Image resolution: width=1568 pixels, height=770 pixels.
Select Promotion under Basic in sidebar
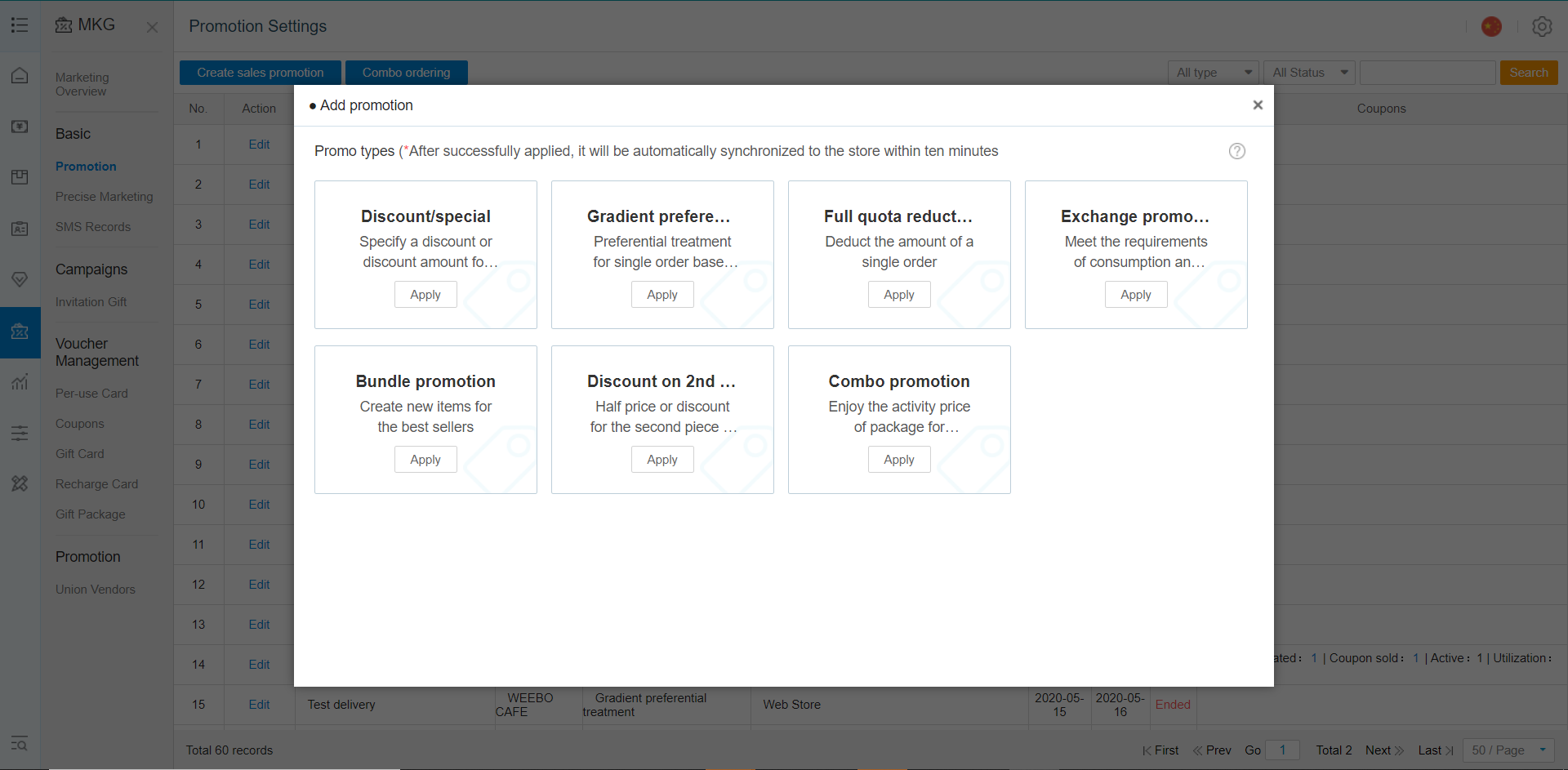pos(86,167)
